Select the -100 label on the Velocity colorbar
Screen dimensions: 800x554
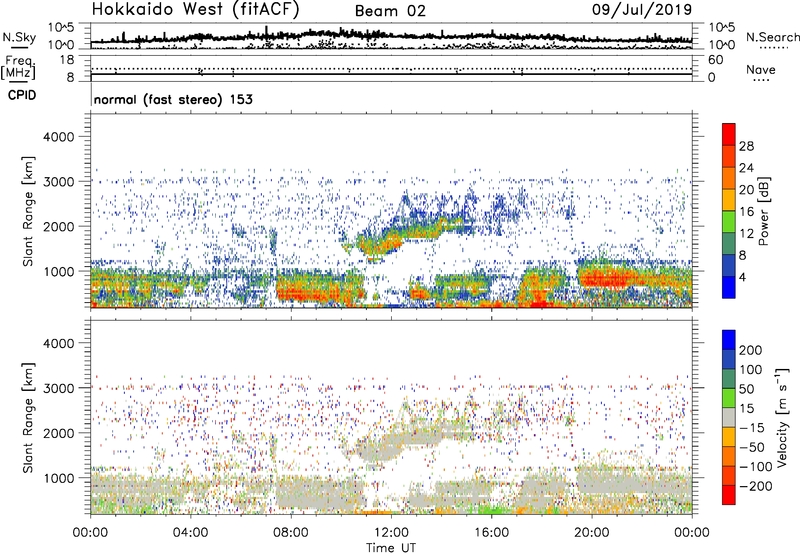click(x=756, y=467)
